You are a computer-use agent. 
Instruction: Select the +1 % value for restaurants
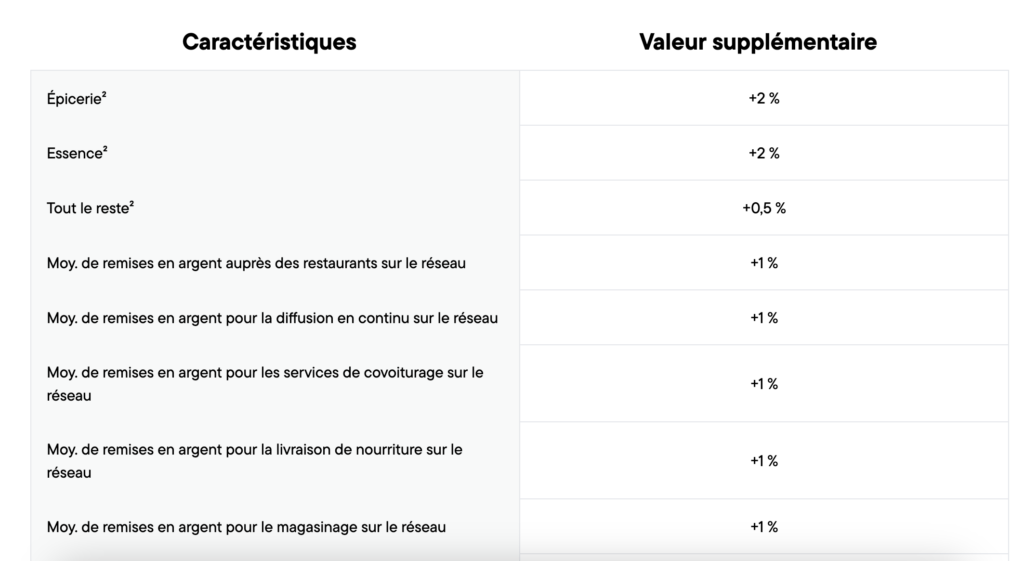[x=764, y=263]
